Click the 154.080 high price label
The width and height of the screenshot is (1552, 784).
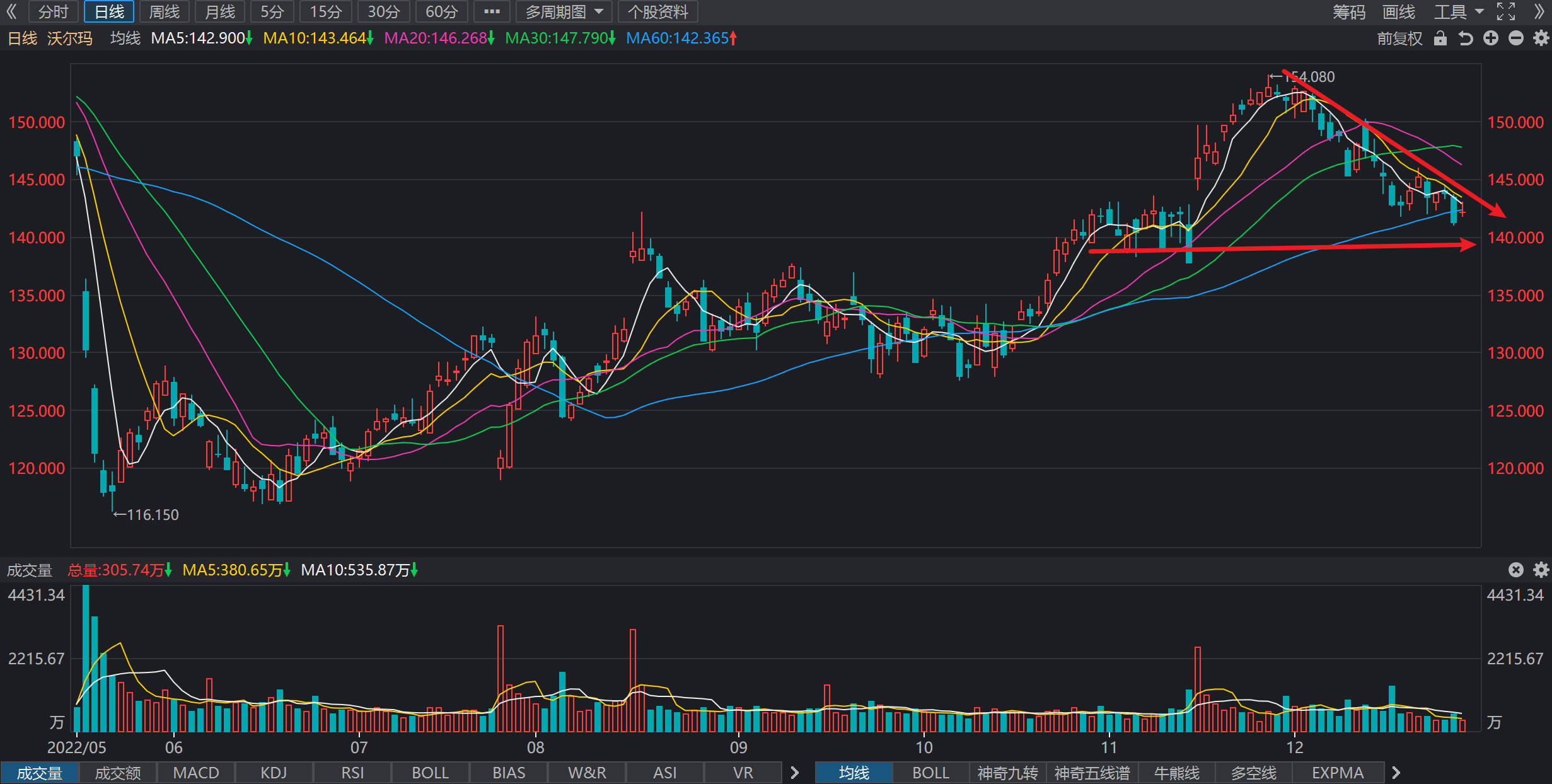[1310, 77]
